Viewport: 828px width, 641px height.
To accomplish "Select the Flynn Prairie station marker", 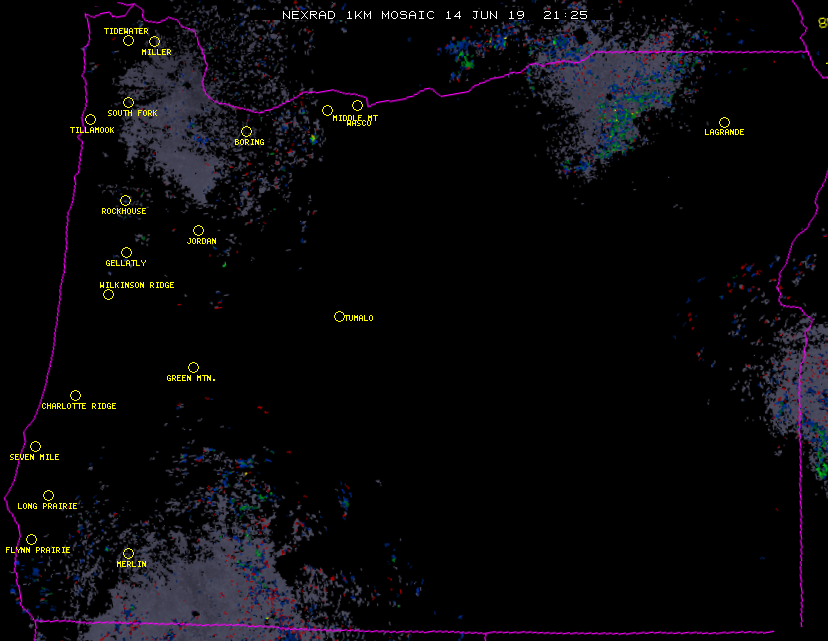I will [31, 539].
